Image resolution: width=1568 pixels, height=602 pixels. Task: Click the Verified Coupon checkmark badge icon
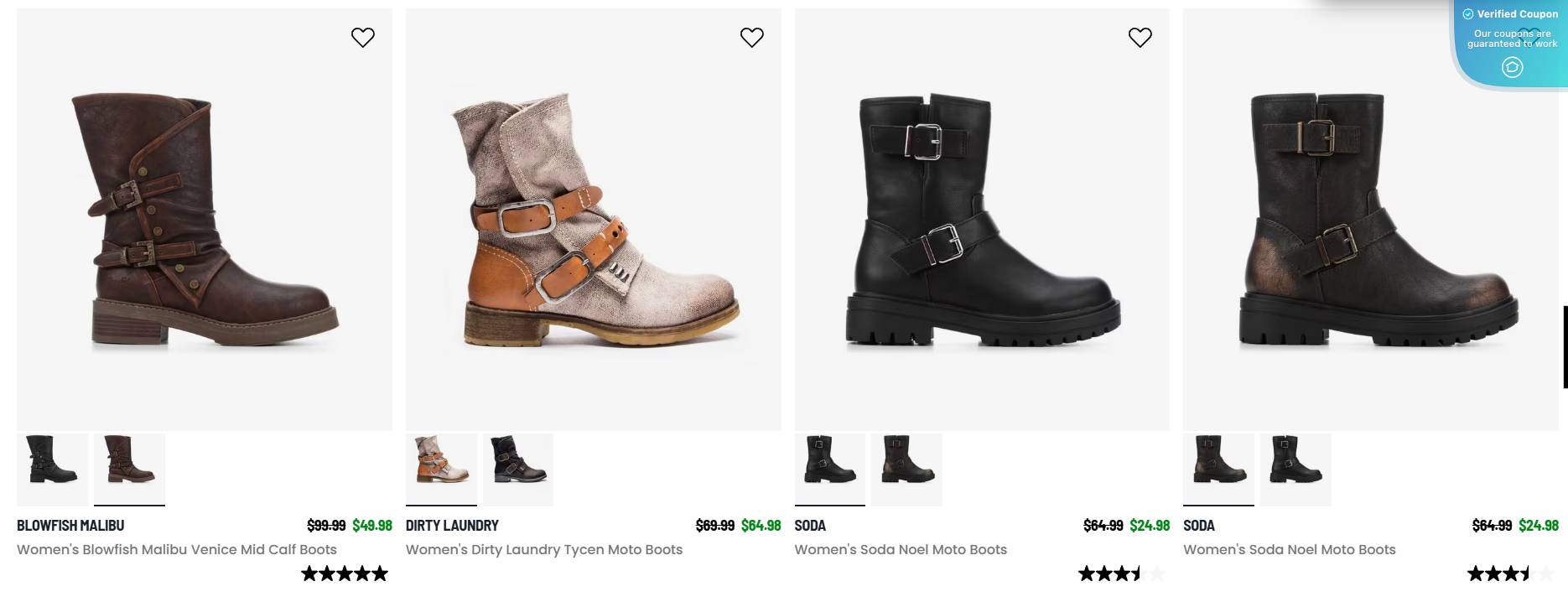1467,13
